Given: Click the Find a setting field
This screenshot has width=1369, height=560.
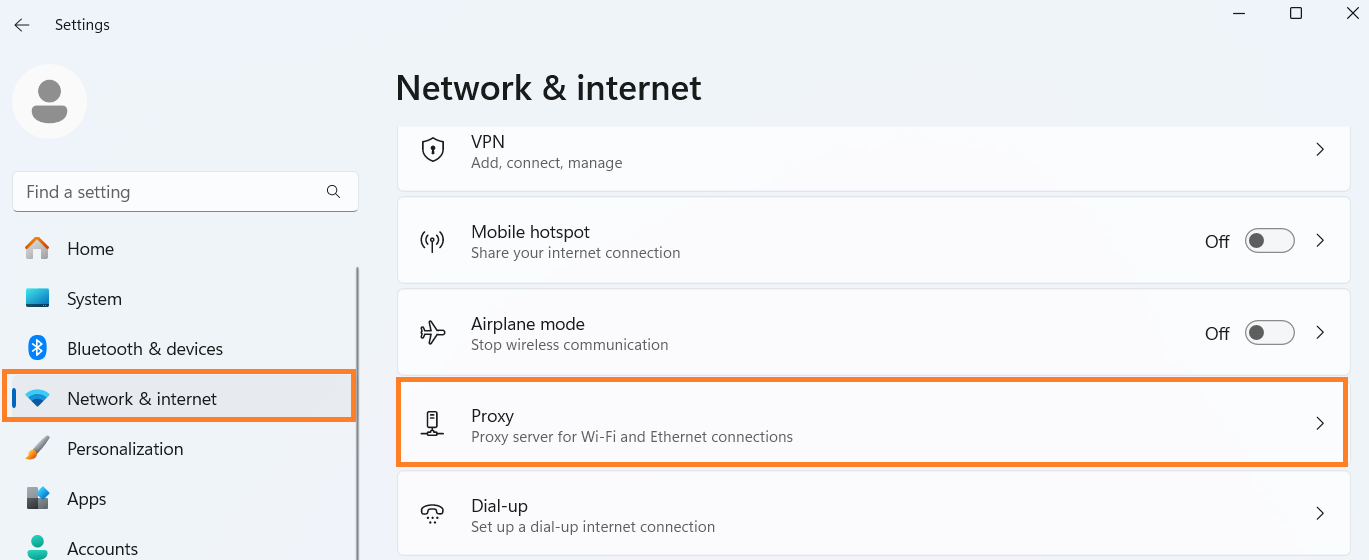Looking at the screenshot, I should (170, 192).
